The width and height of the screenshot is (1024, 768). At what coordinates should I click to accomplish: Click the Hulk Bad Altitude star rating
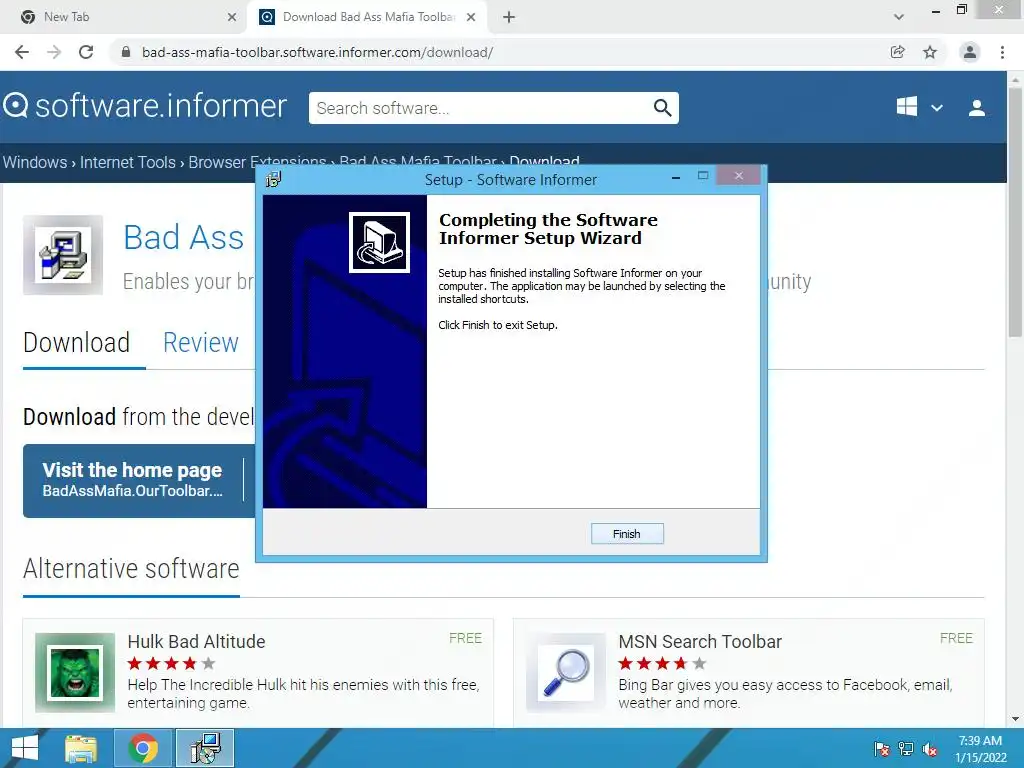171,664
